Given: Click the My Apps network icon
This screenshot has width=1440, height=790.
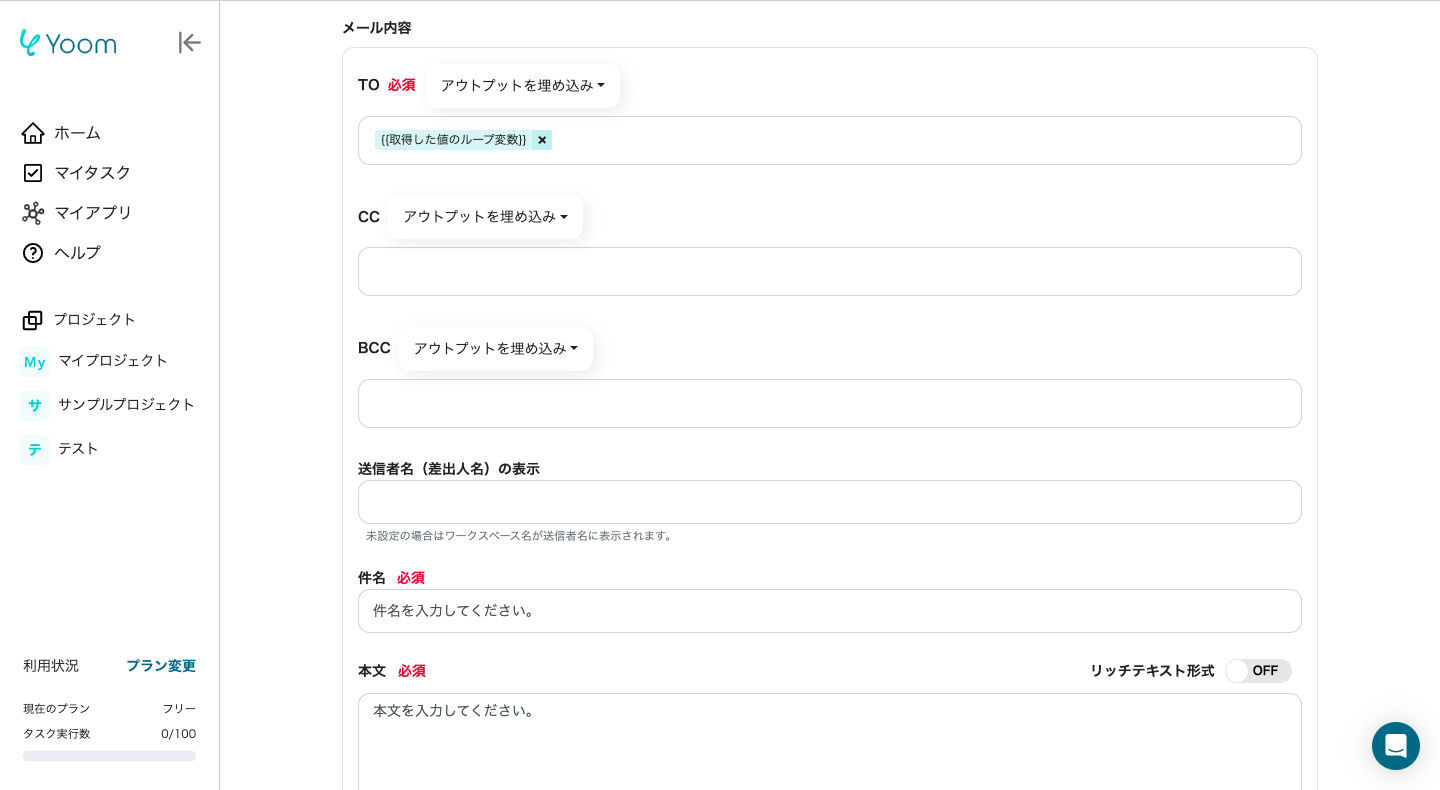Looking at the screenshot, I should pyautogui.click(x=33, y=213).
